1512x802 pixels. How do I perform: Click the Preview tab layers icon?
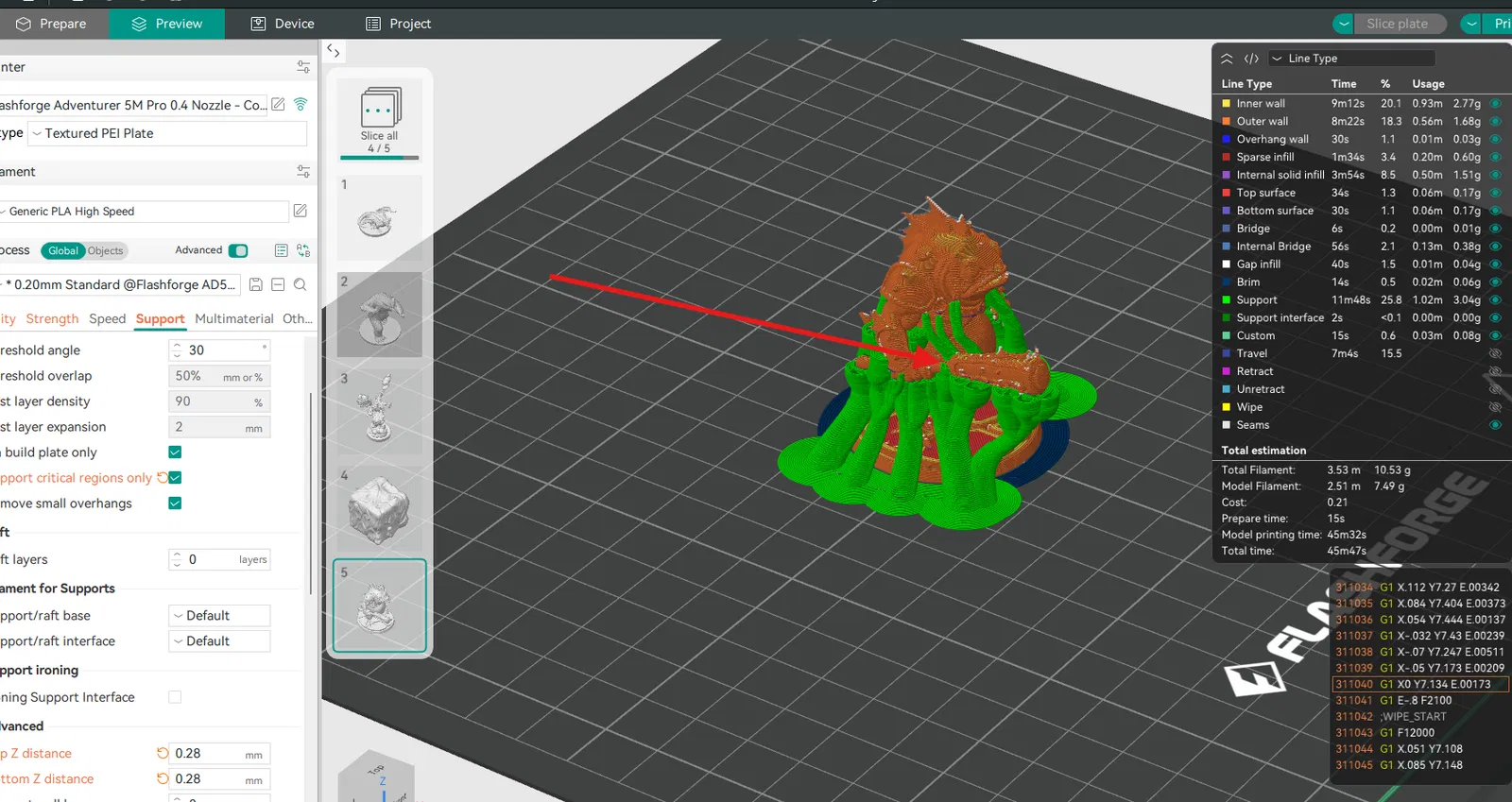point(139,24)
